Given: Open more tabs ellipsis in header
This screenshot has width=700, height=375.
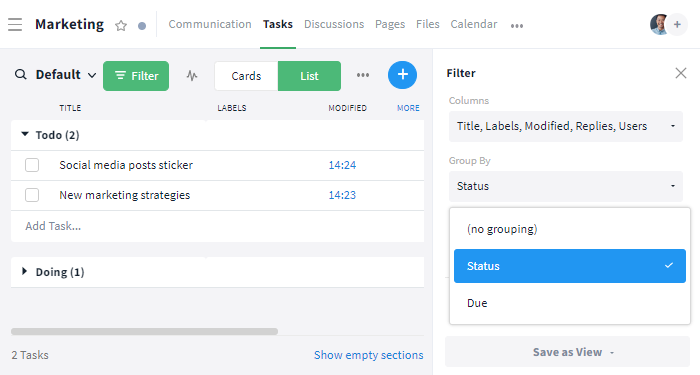Looking at the screenshot, I should tap(517, 25).
